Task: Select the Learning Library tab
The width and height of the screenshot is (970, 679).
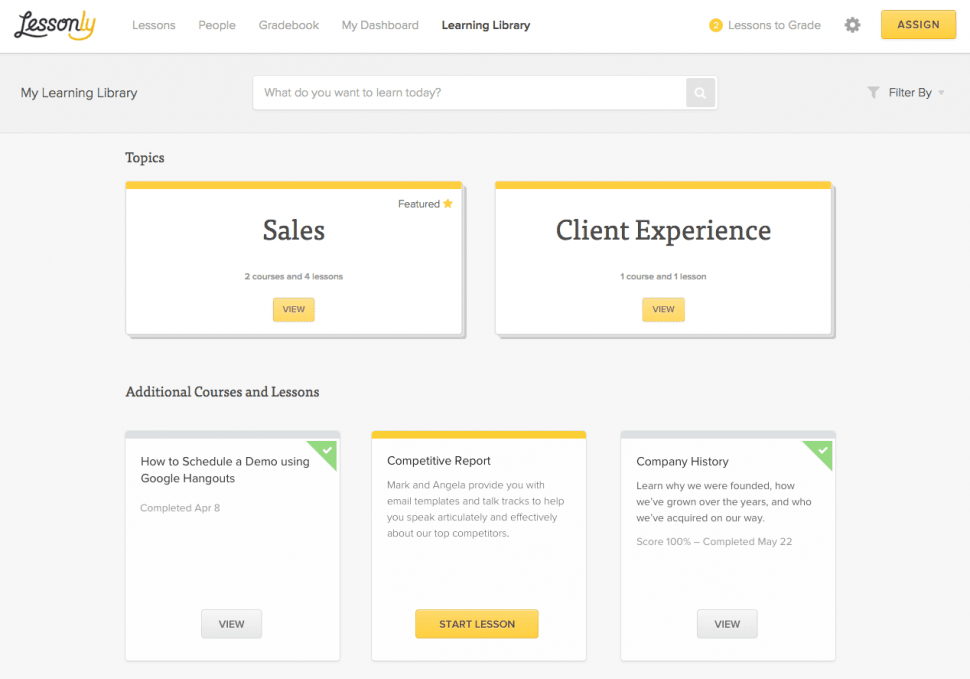Action: point(486,25)
